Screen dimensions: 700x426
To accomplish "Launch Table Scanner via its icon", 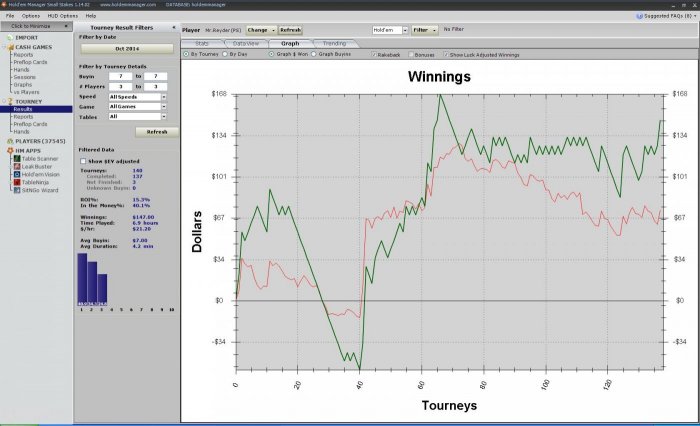I will point(17,159).
